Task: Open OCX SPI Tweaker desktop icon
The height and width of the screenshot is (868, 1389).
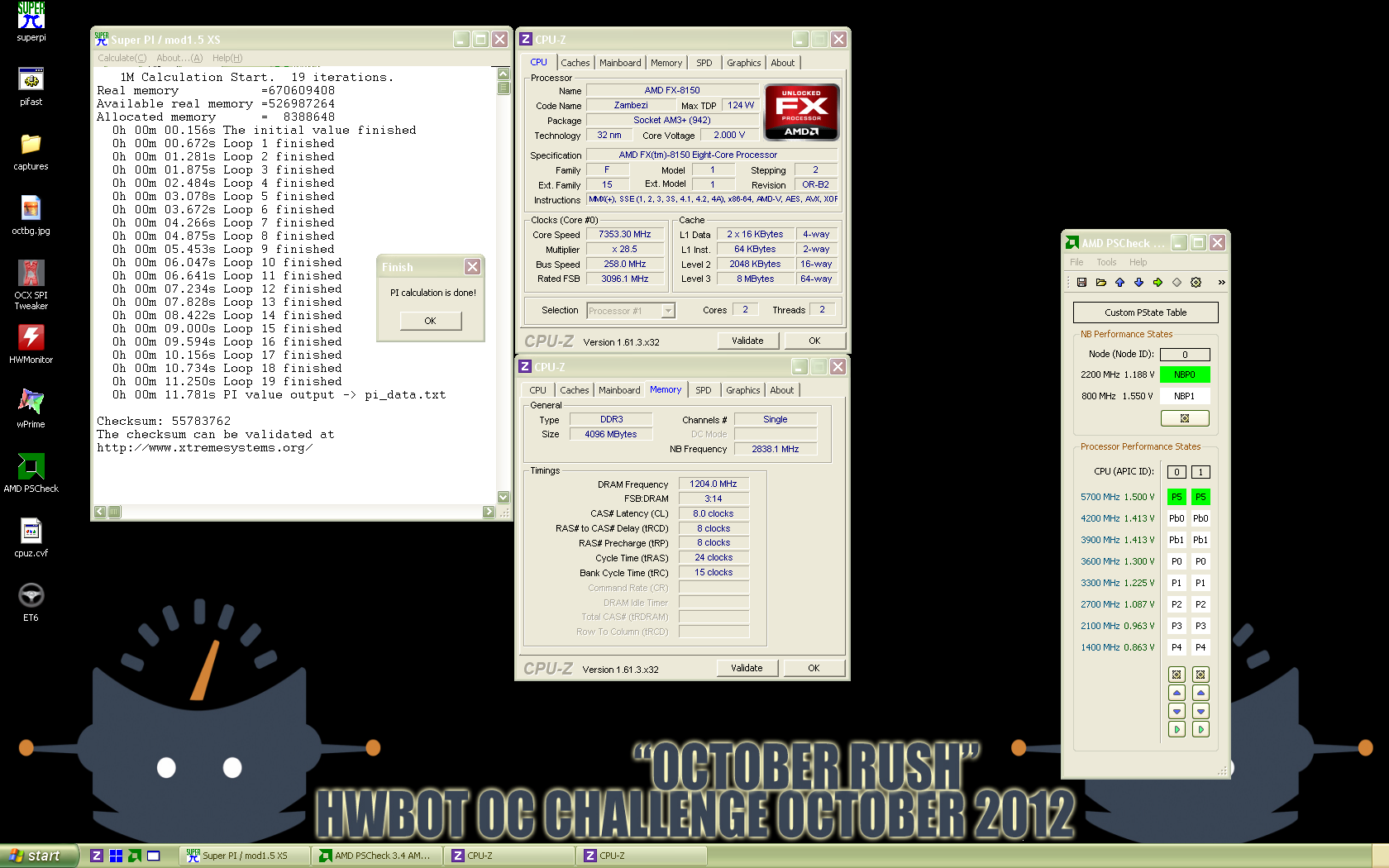Action: click(31, 284)
